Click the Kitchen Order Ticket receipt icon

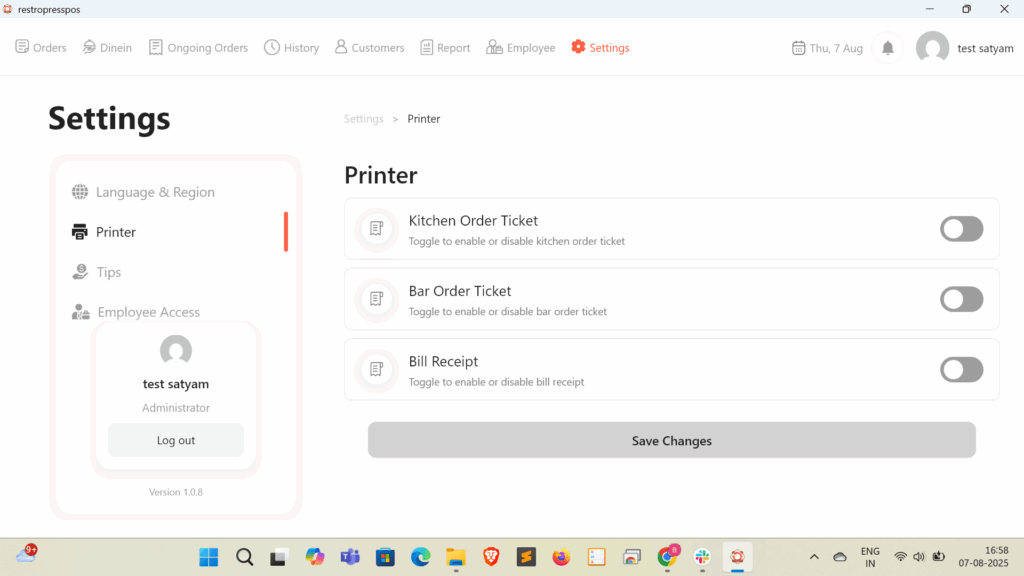pyautogui.click(x=377, y=229)
